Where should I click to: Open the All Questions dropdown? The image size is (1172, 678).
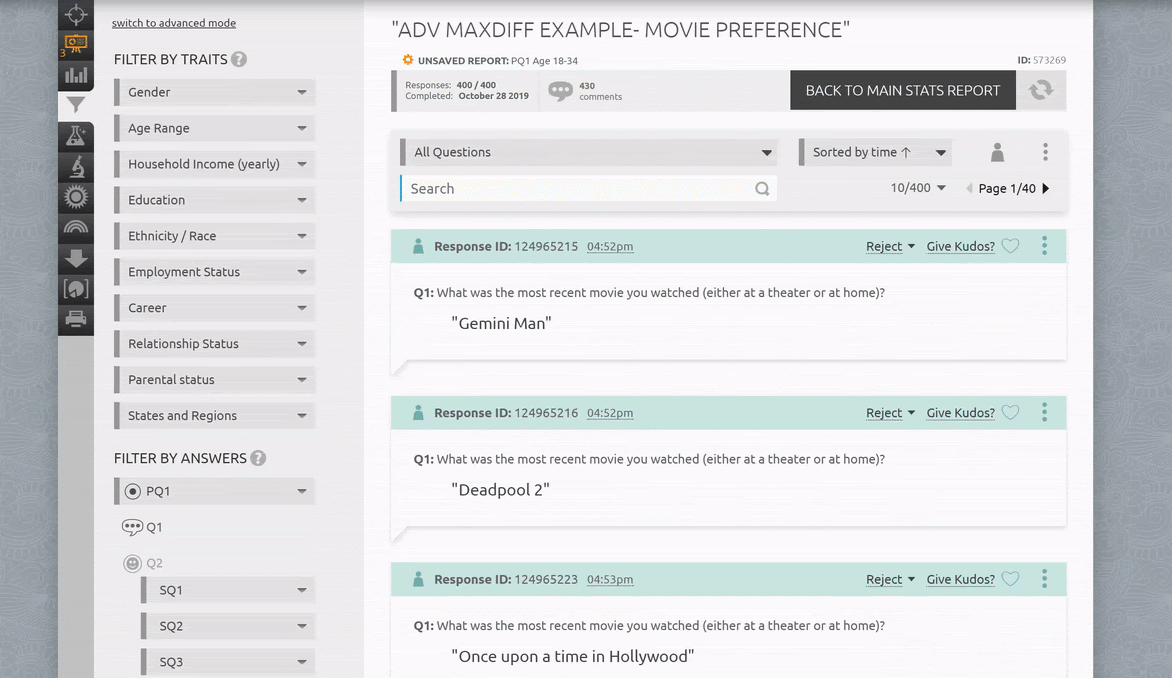pos(588,152)
